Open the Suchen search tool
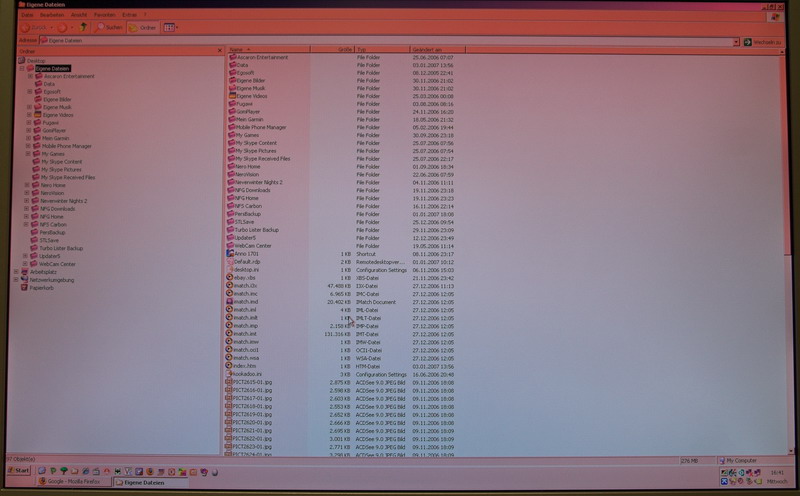This screenshot has width=800, height=496. 111,28
